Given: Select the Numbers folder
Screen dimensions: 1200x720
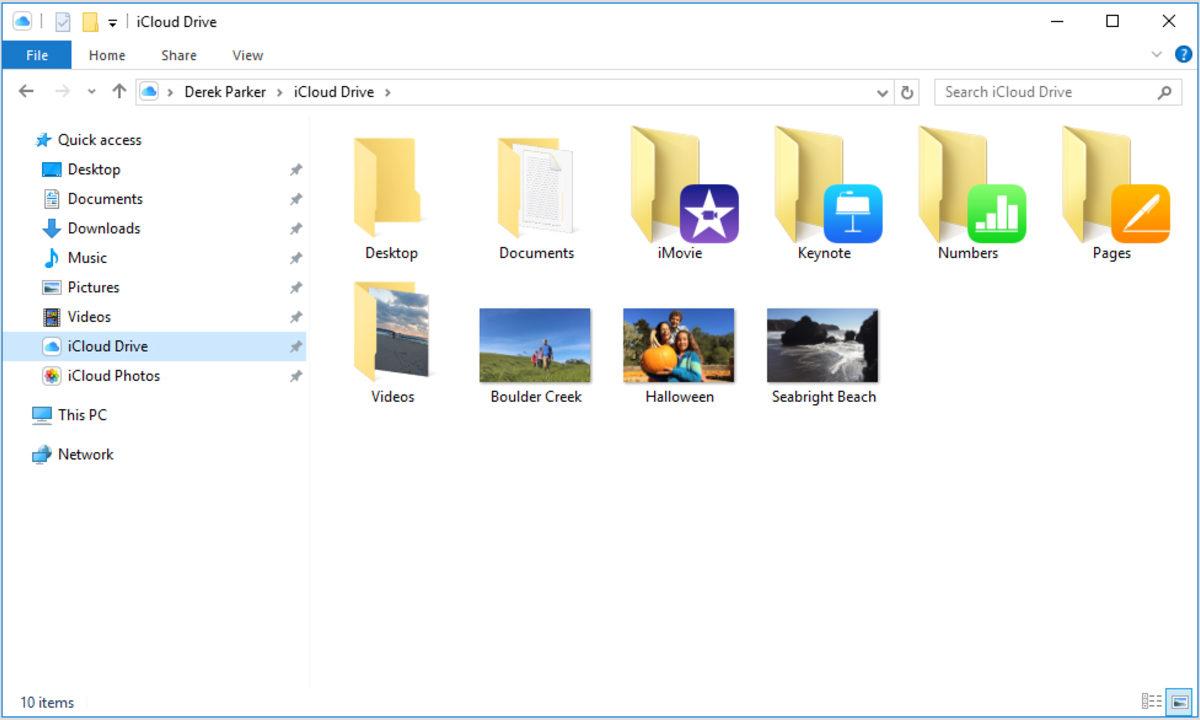Looking at the screenshot, I should 966,190.
